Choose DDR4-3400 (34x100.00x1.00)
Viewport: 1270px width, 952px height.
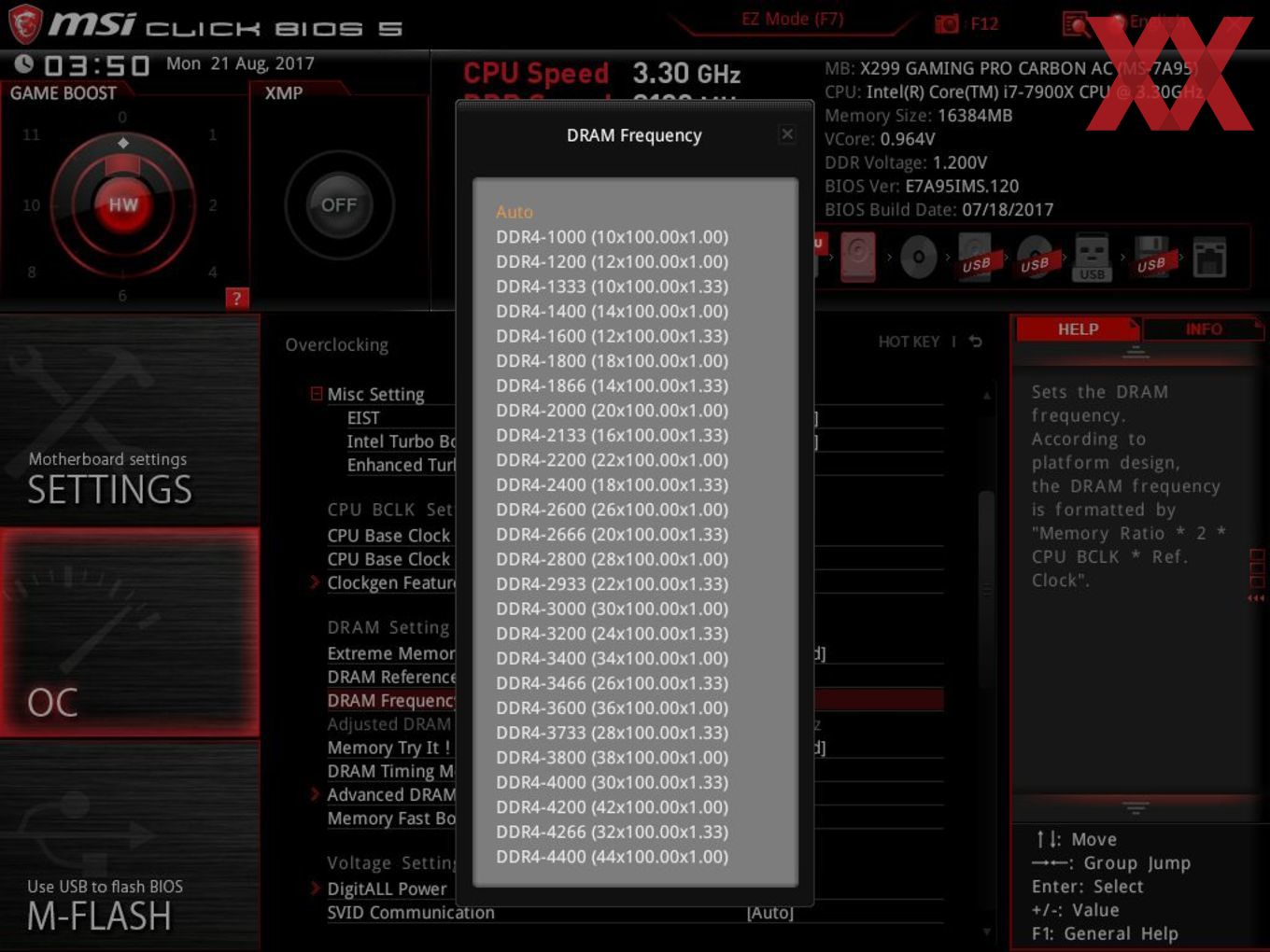click(612, 658)
